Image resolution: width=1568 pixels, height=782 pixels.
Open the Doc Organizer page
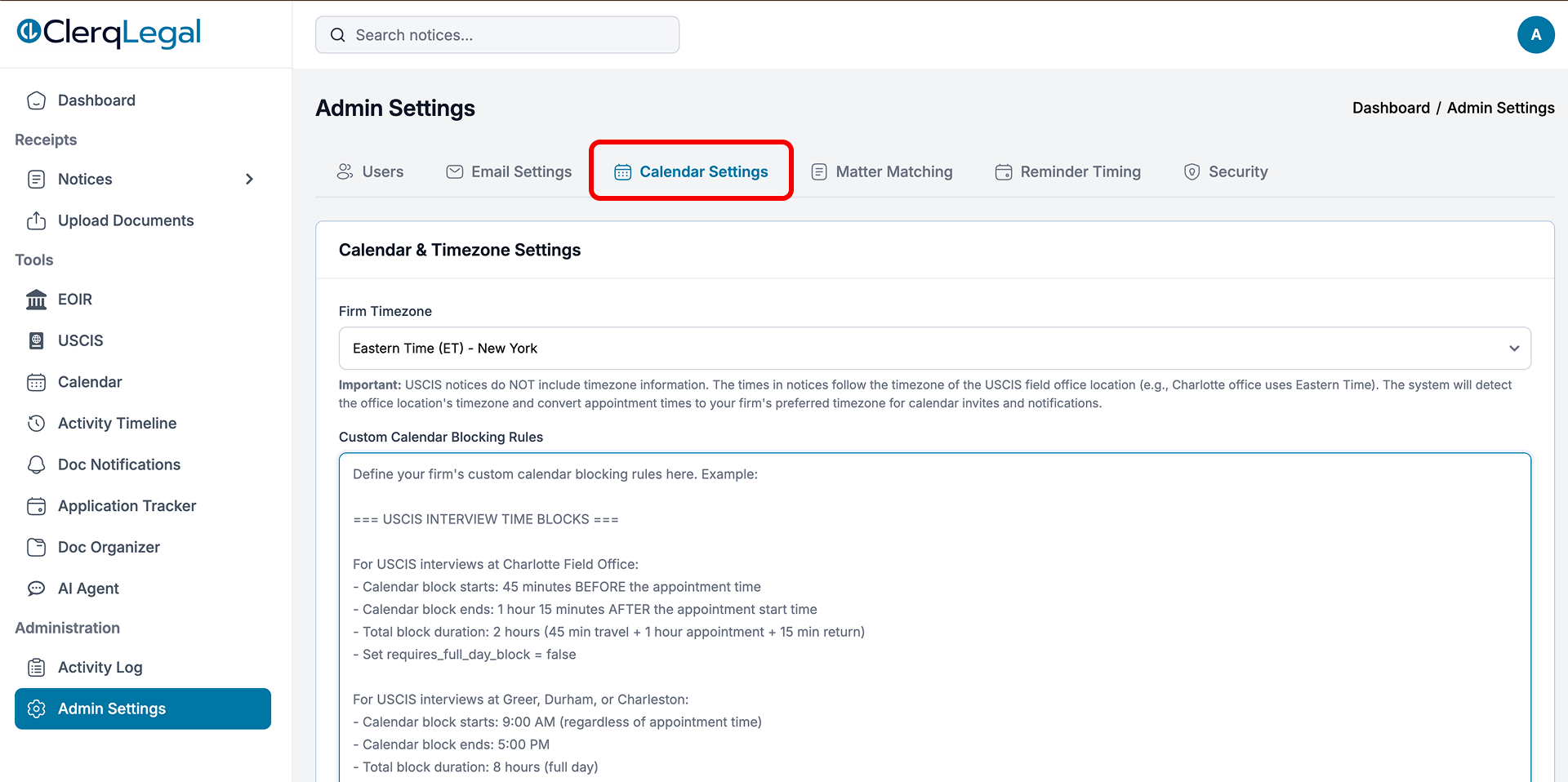(x=143, y=547)
